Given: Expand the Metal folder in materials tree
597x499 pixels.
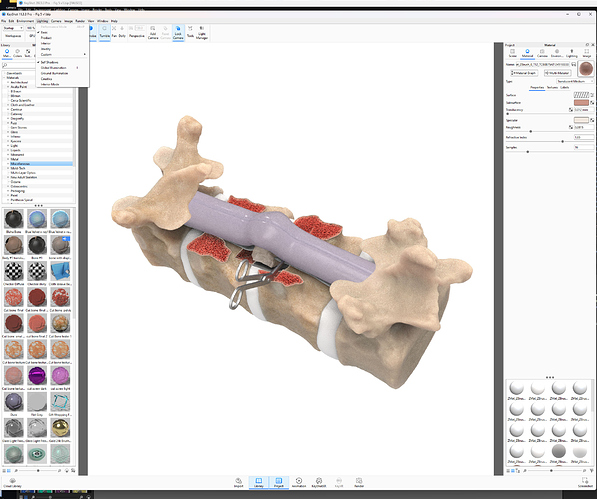Looking at the screenshot, I should point(8,159).
